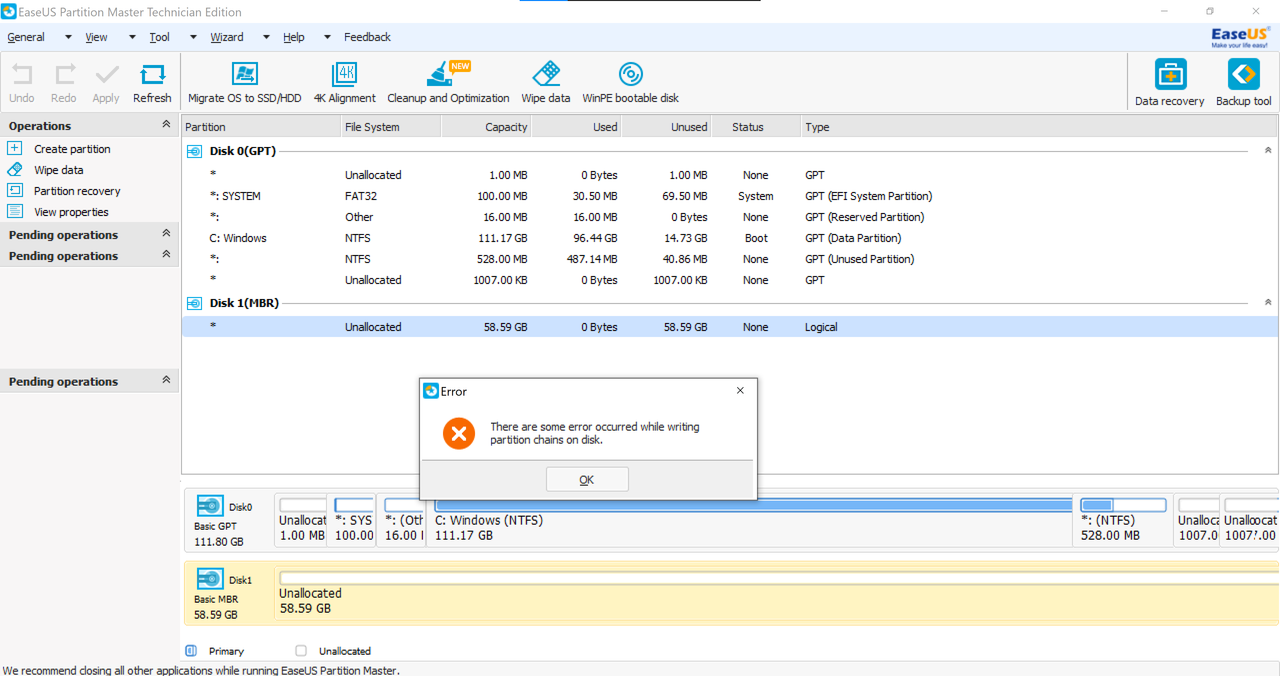The height and width of the screenshot is (676, 1280).
Task: Choose Create partition in Operations panel
Action: [x=72, y=149]
